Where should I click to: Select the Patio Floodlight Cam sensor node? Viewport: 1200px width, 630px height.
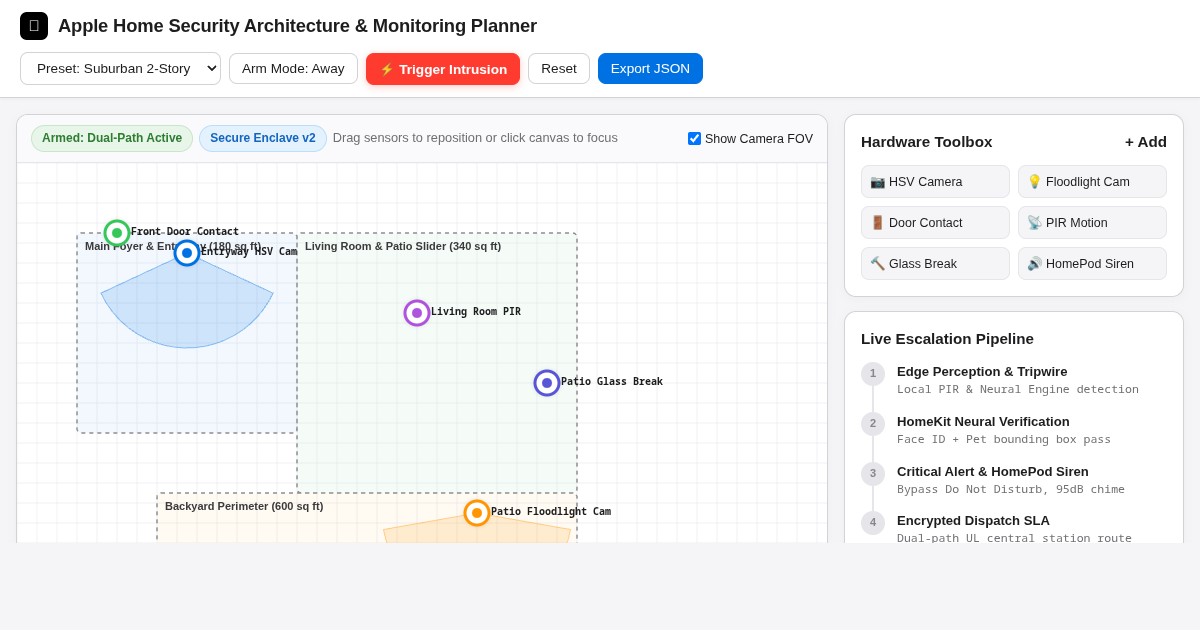coord(477,513)
